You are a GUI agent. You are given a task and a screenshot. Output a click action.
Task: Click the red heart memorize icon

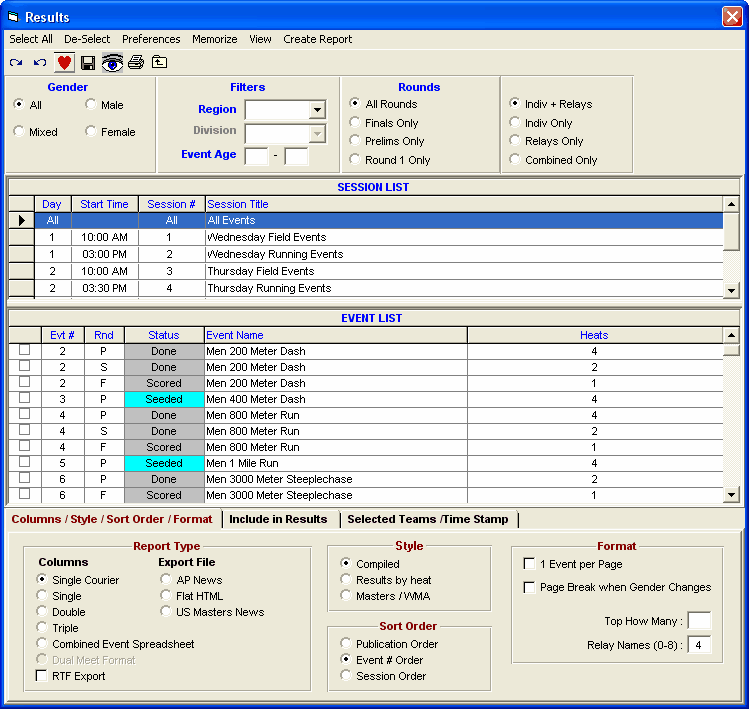tap(64, 63)
